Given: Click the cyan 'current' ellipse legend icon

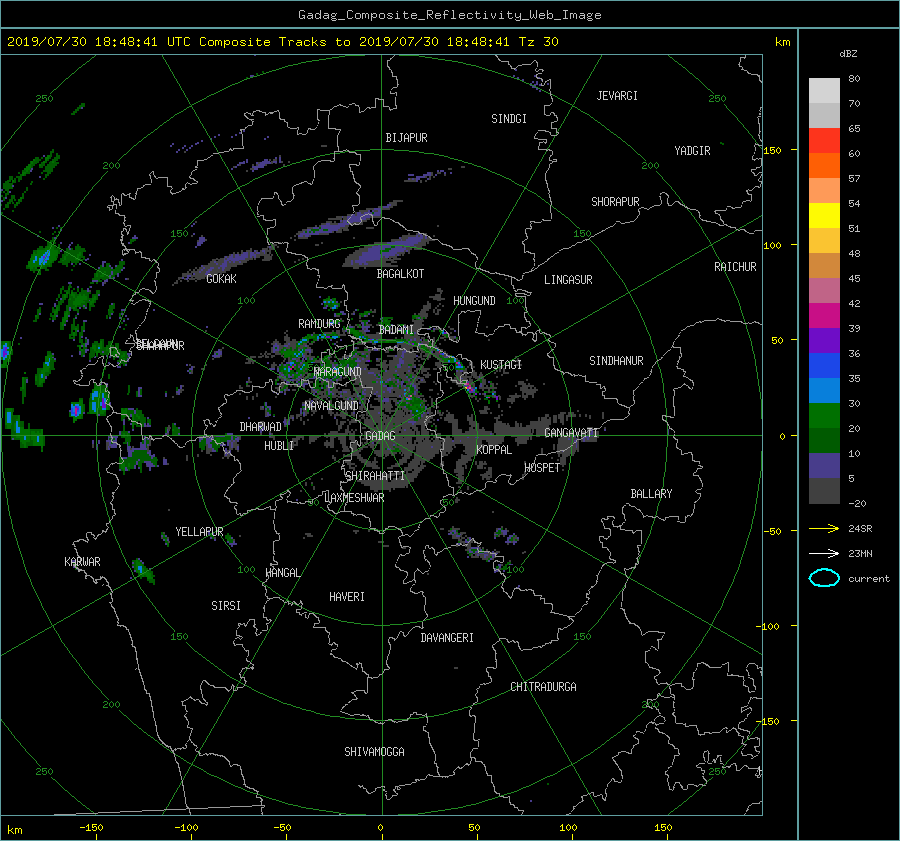Looking at the screenshot, I should (x=824, y=578).
